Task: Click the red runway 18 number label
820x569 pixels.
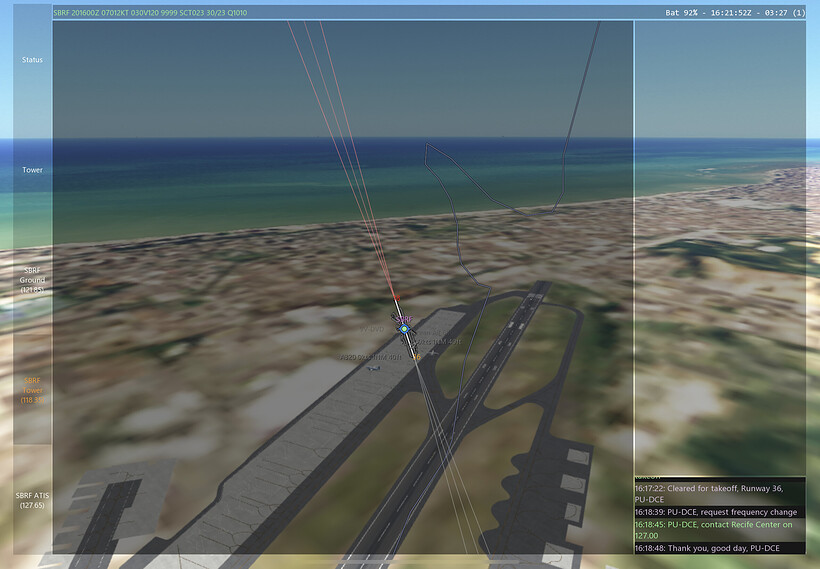Action: (397, 298)
